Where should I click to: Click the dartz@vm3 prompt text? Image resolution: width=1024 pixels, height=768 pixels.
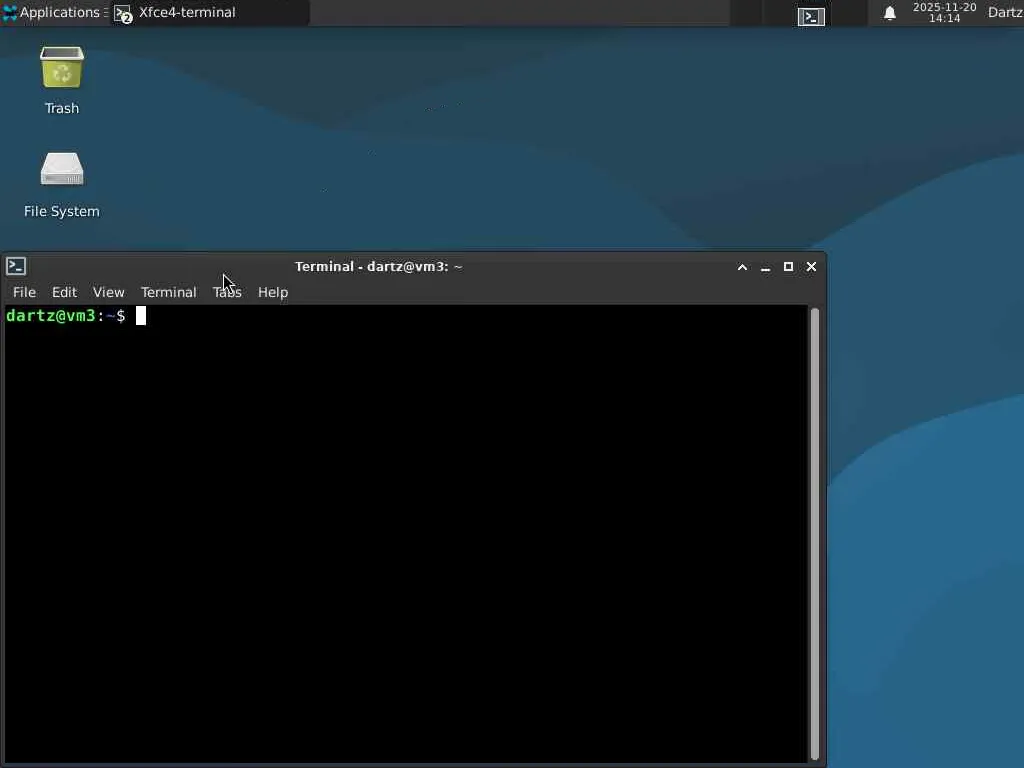(x=50, y=316)
